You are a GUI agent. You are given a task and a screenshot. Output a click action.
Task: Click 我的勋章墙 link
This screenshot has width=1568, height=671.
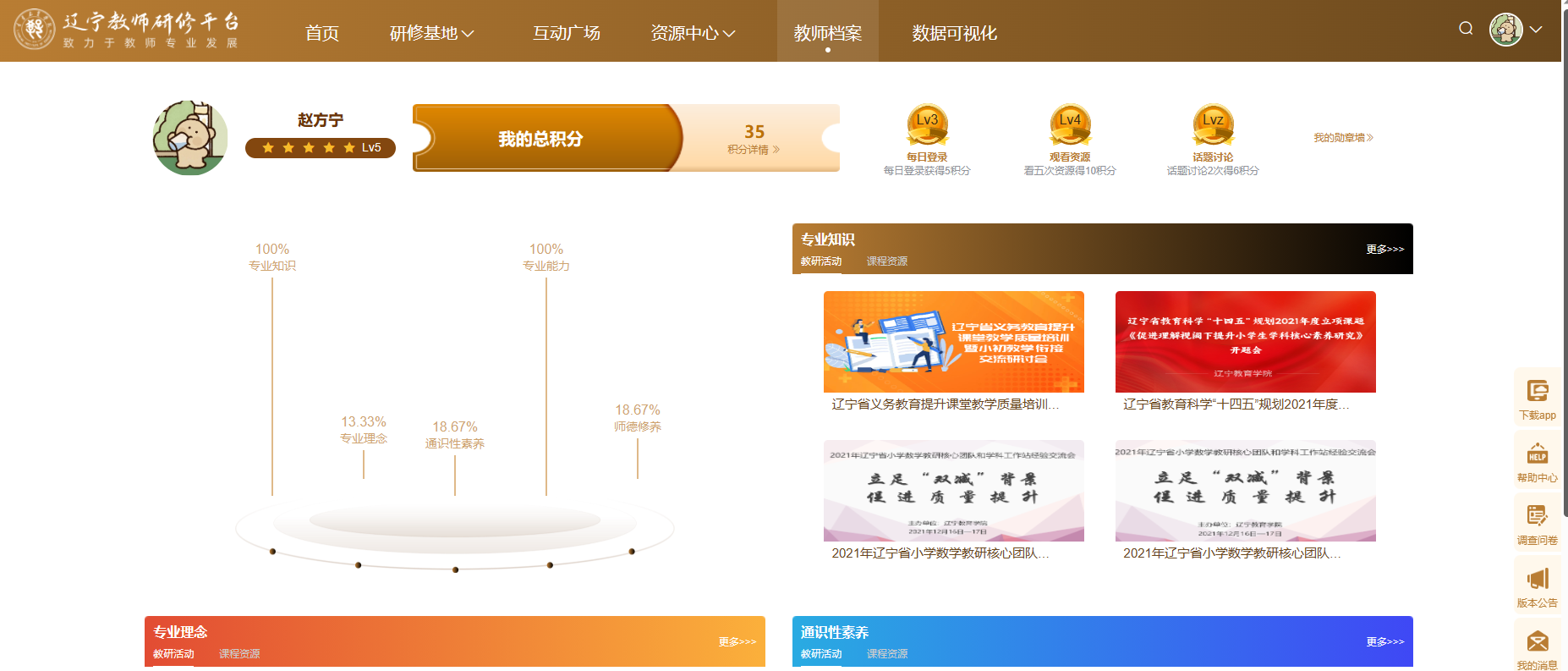point(1343,138)
